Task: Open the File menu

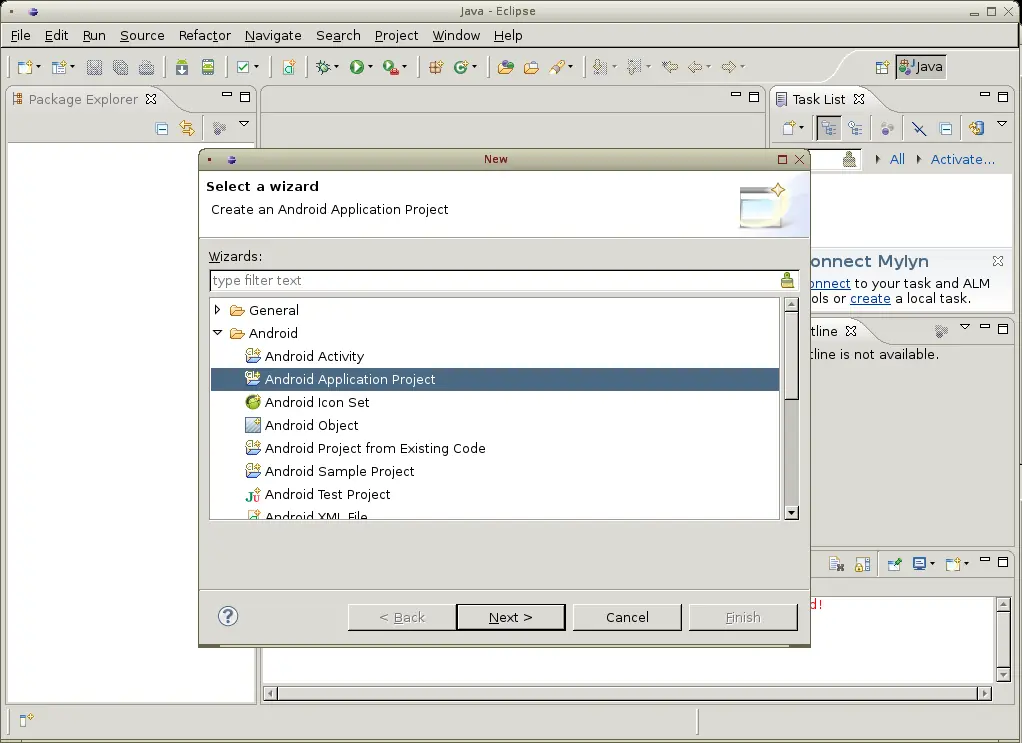Action: 21,35
